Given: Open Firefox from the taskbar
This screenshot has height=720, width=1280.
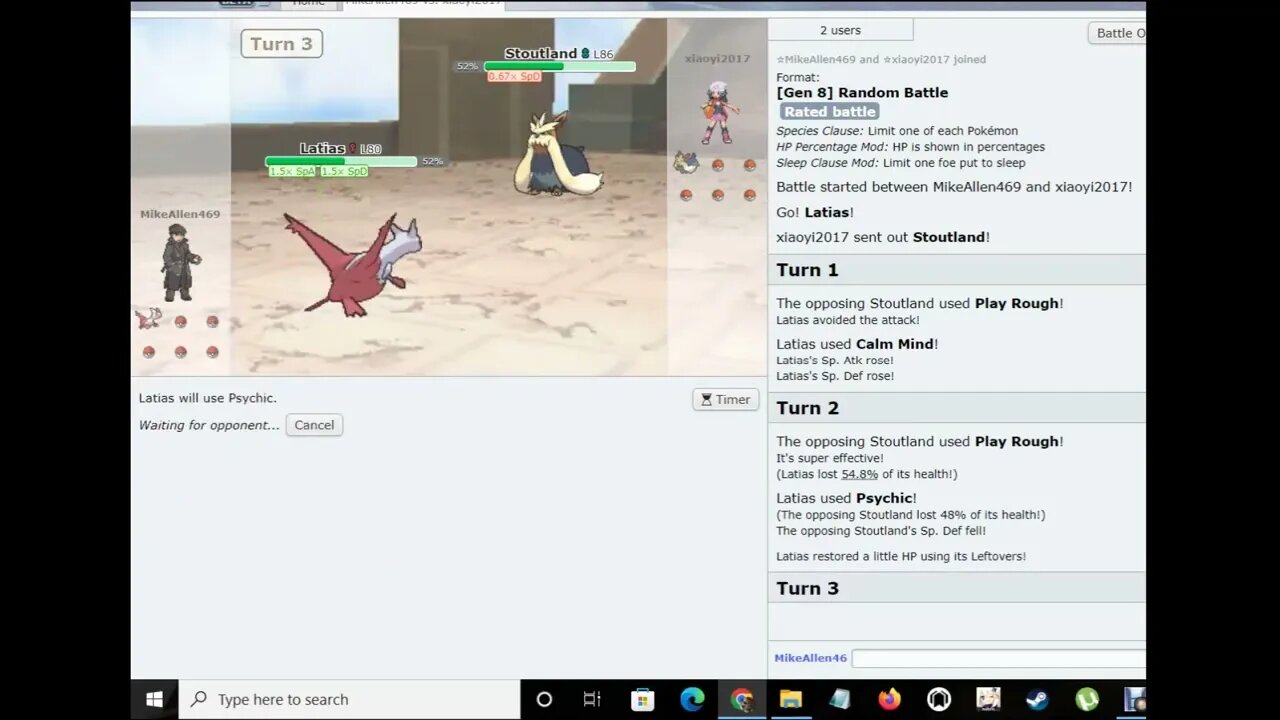Looking at the screenshot, I should click(x=889, y=699).
